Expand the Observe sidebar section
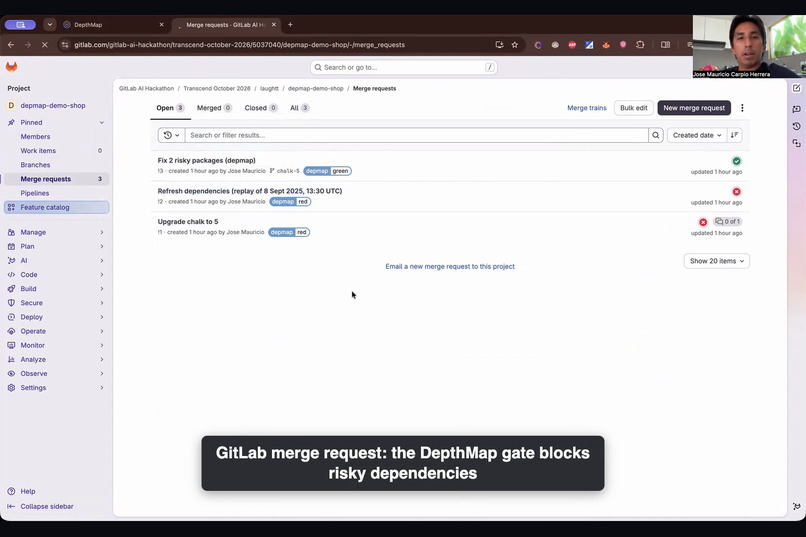 [x=56, y=374]
